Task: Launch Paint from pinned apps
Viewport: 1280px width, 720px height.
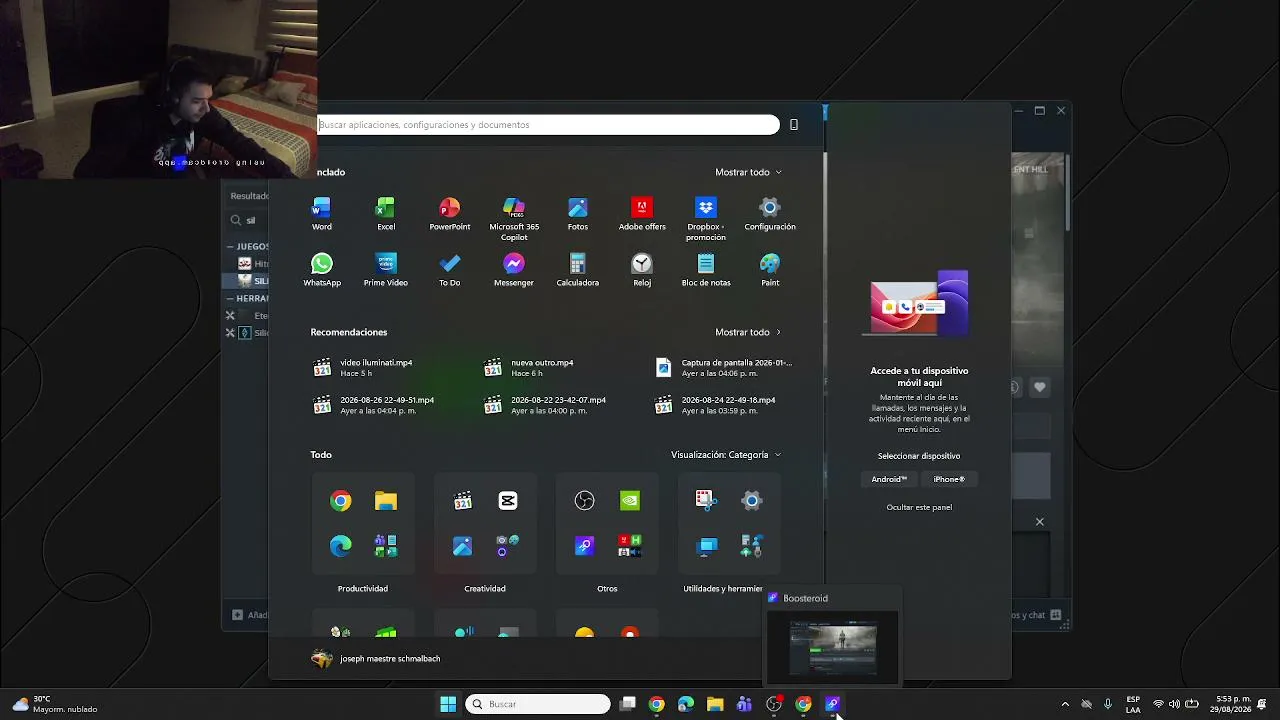Action: (770, 270)
